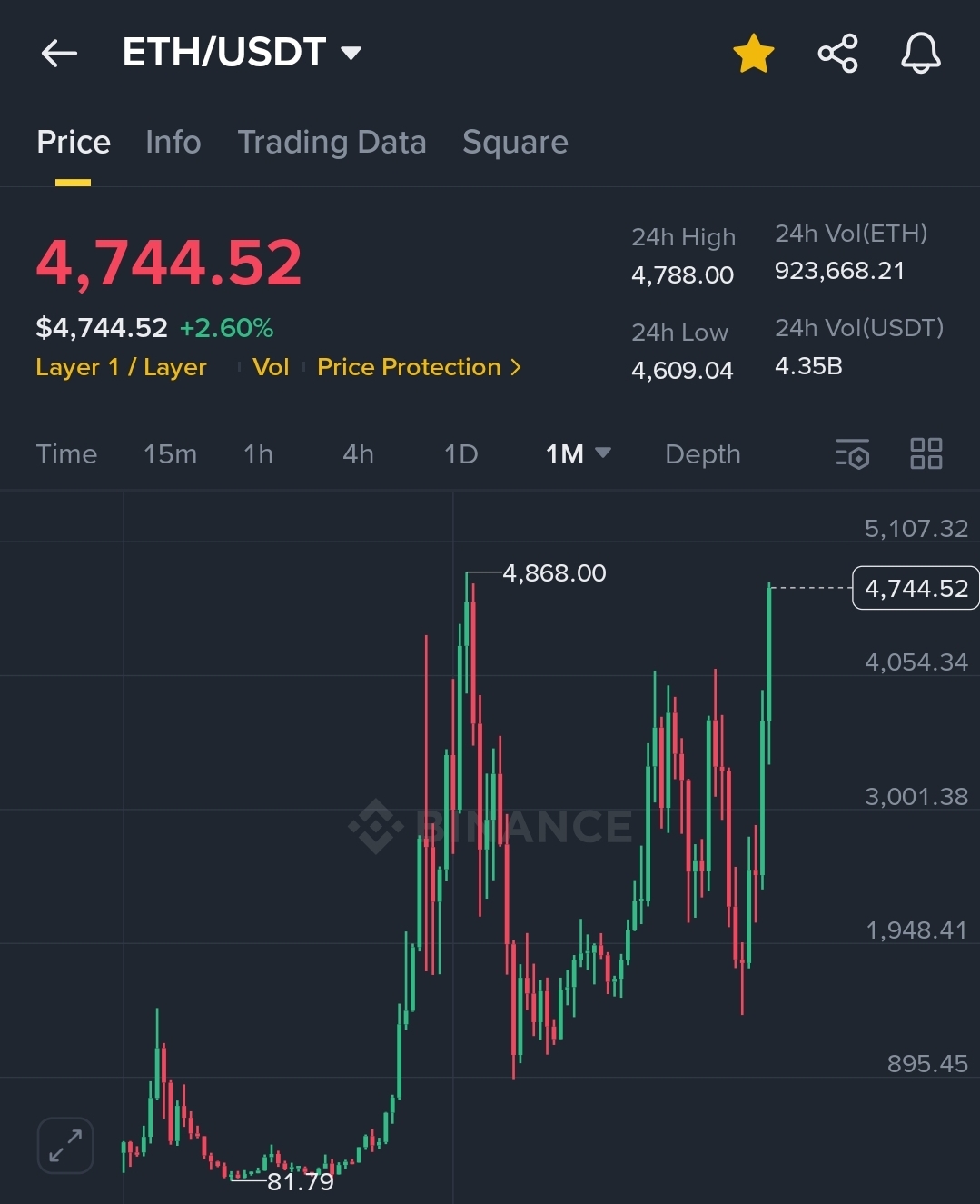The image size is (980, 1204).
Task: Tap the Vol tag link
Action: tap(271, 367)
